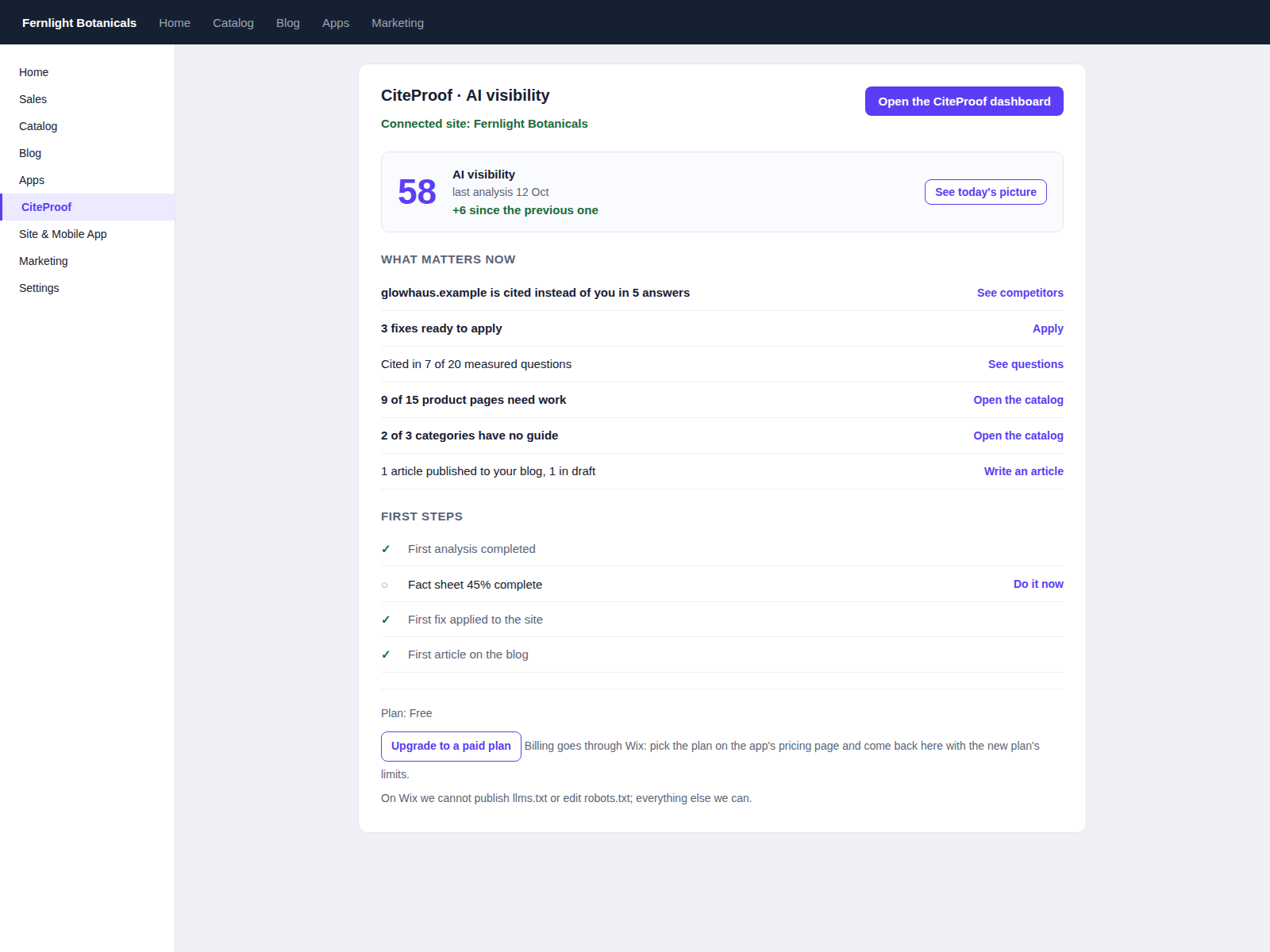This screenshot has width=1270, height=952.
Task: Follow the See questions link
Action: [x=1026, y=364]
